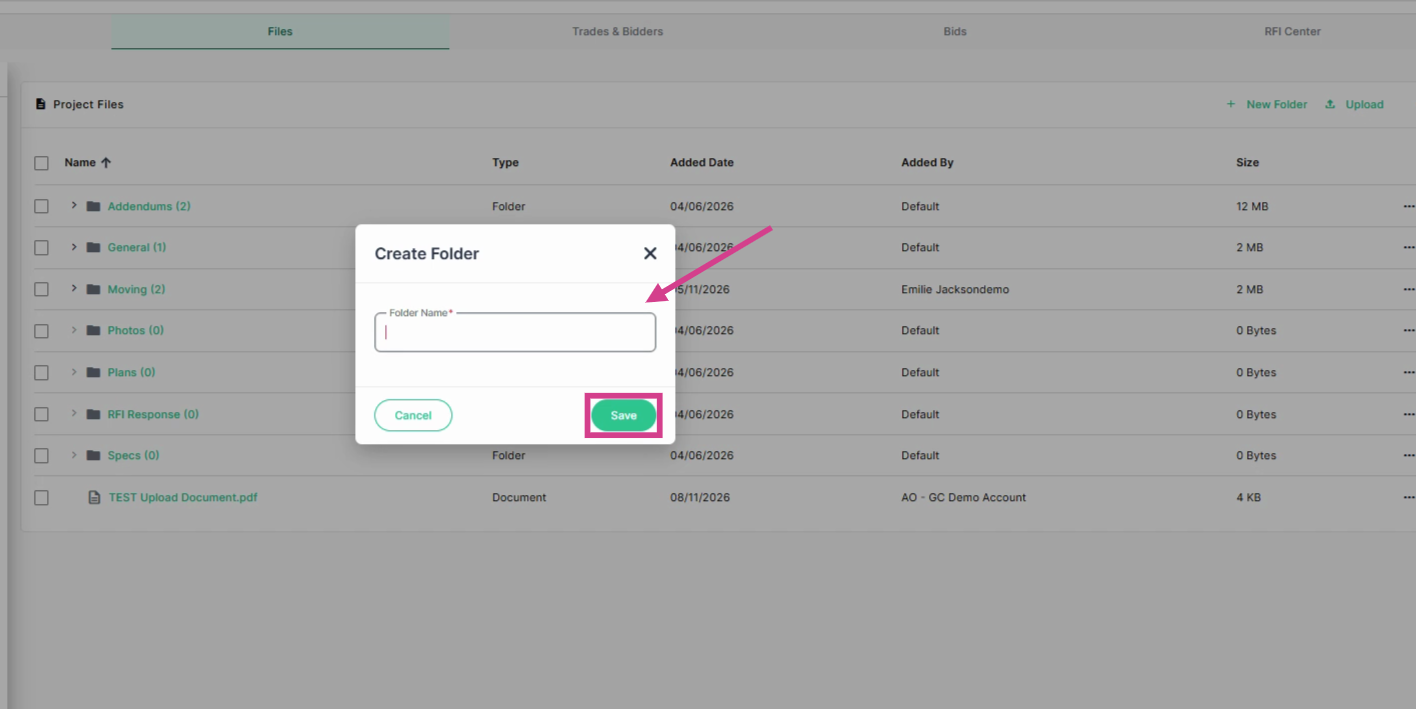
Task: Open the Trades & Bidders tab
Action: coord(618,31)
